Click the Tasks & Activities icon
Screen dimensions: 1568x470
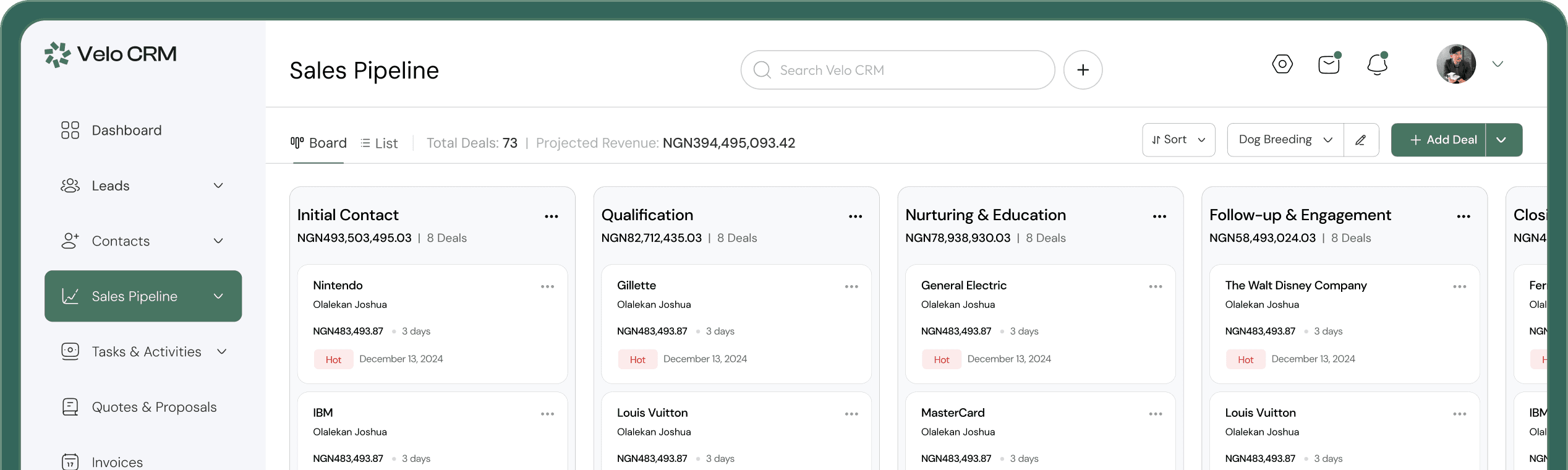[x=70, y=351]
